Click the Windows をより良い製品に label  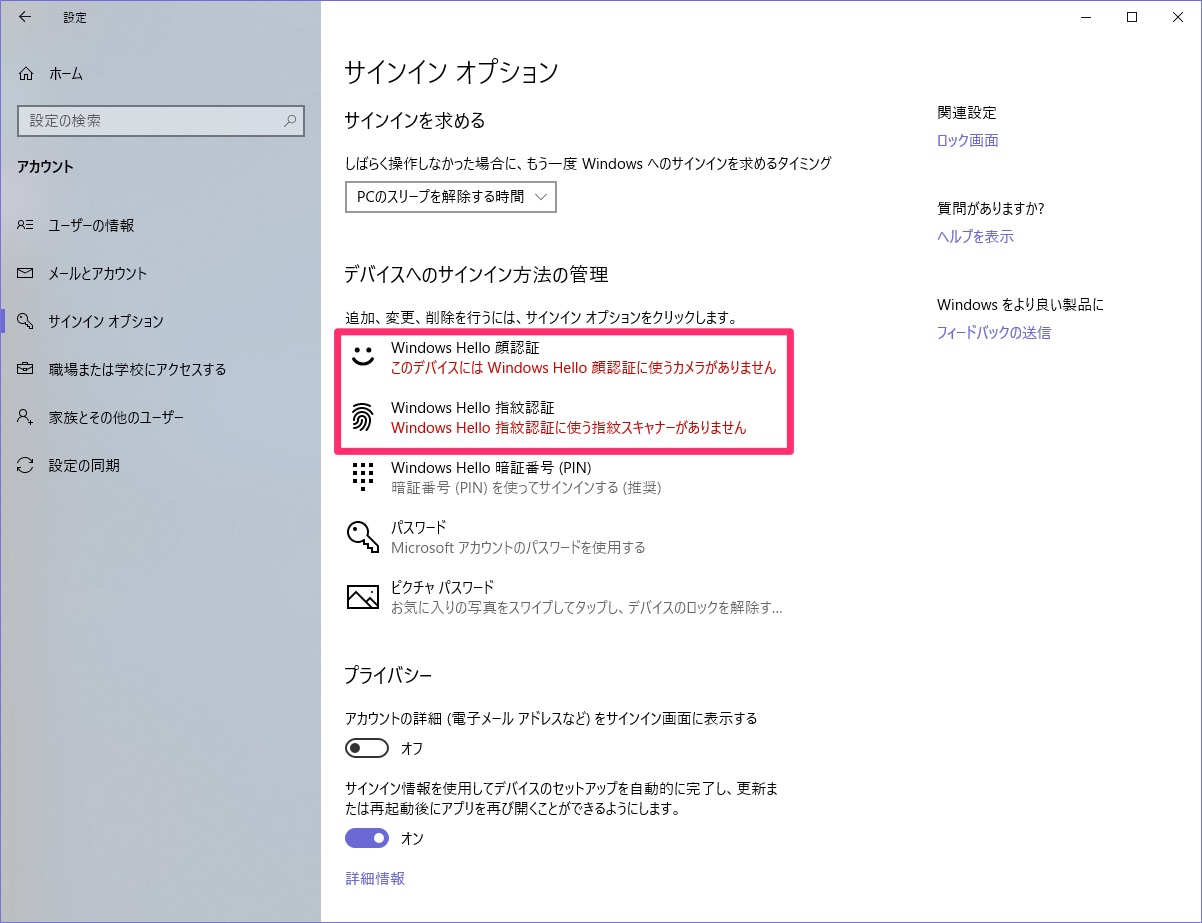coord(1020,305)
